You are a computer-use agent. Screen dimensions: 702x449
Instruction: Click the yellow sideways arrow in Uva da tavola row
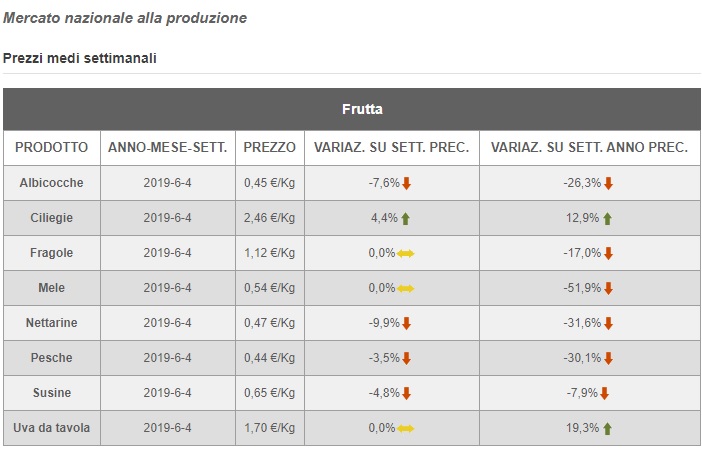[x=406, y=428]
